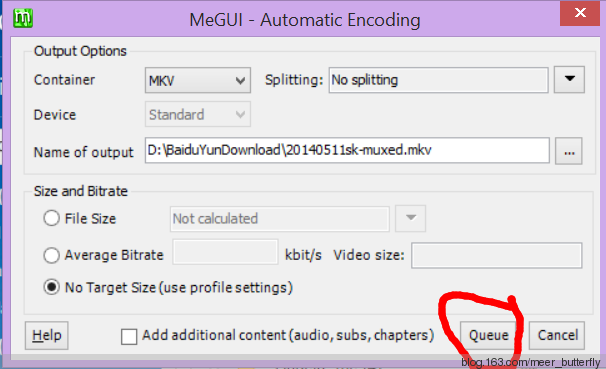Expand the file size preset arrow

(410, 219)
